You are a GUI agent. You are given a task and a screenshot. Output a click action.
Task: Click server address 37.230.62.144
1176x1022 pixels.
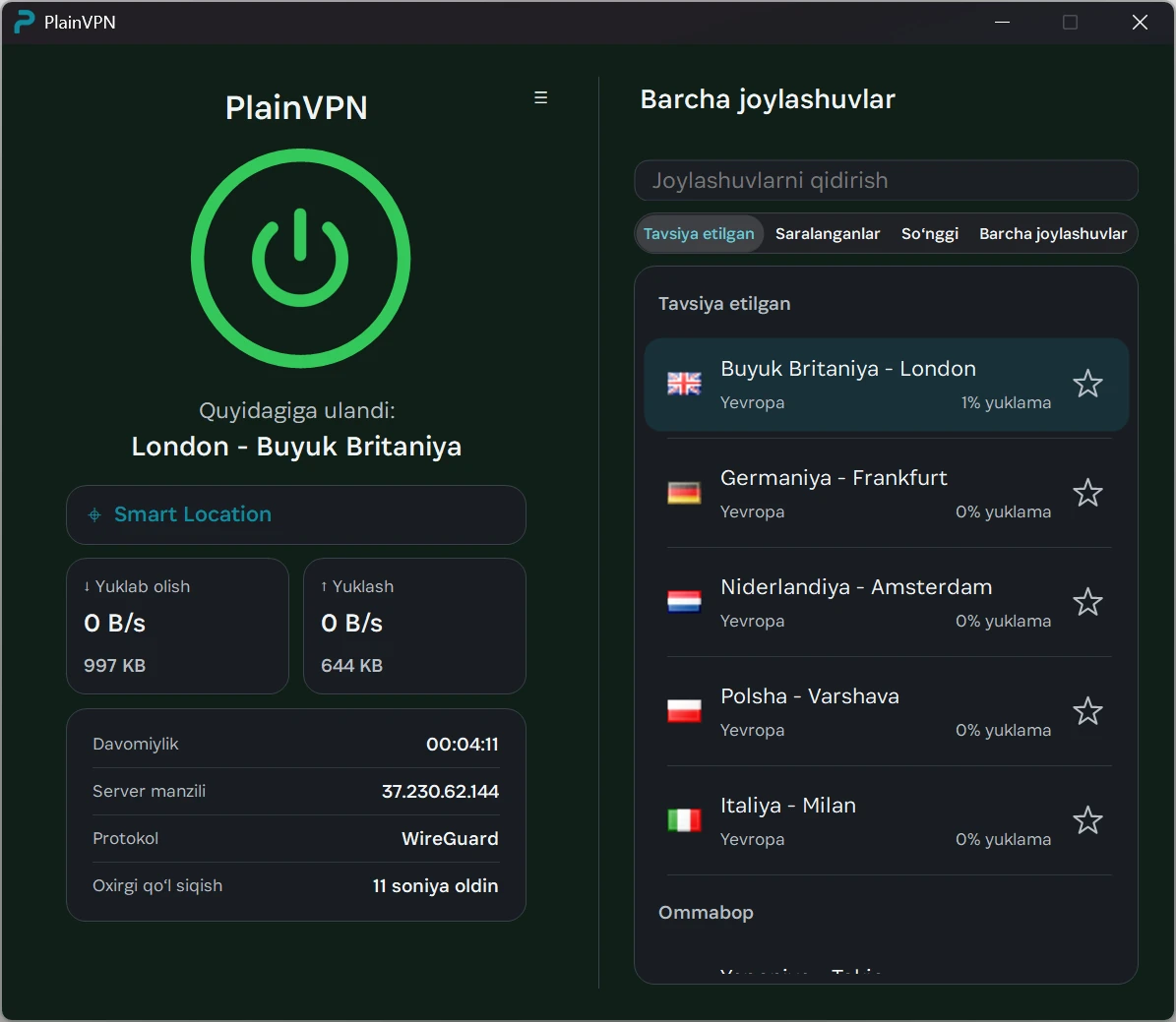pos(440,791)
